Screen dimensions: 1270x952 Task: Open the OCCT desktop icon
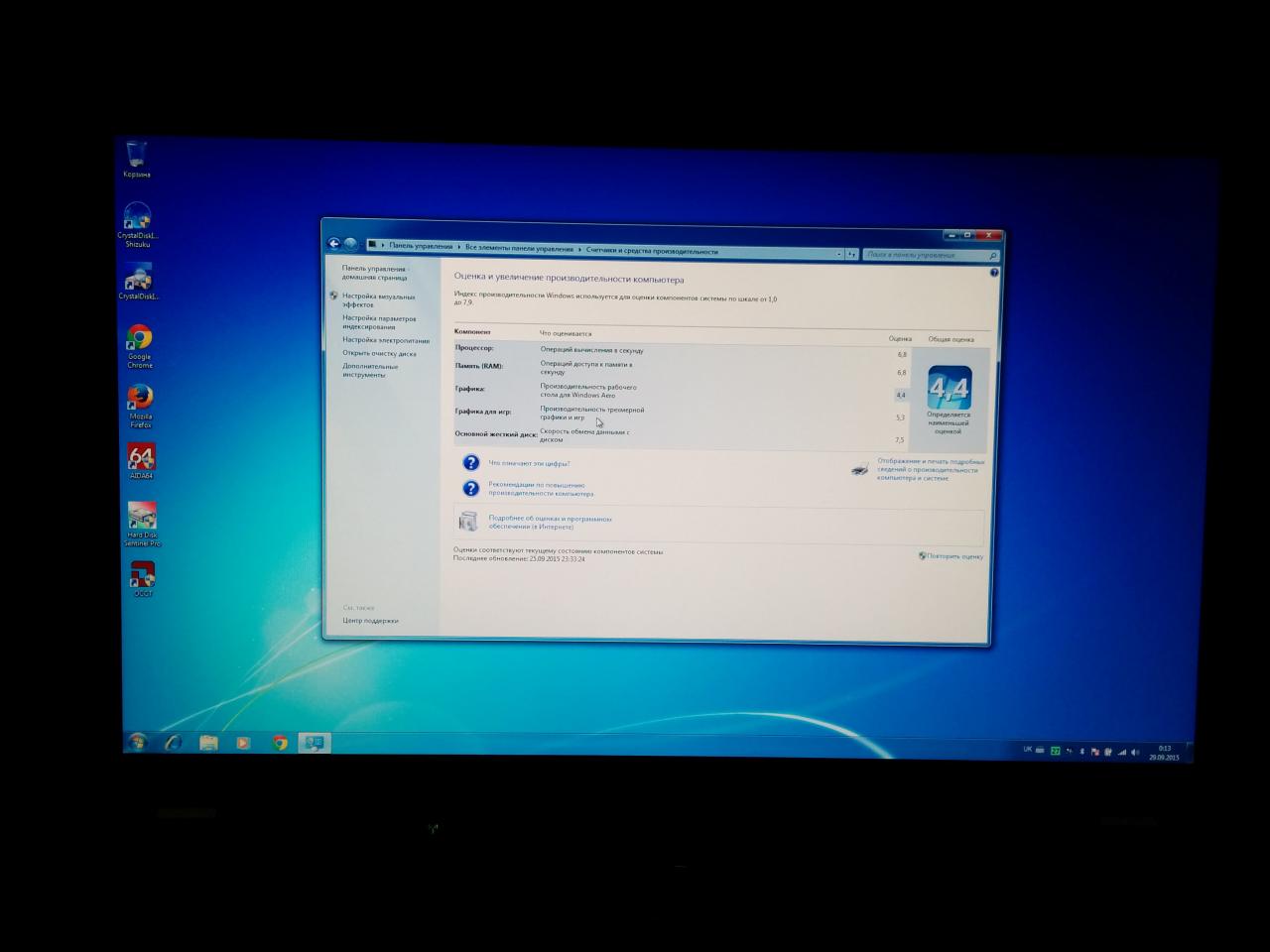pos(143,575)
